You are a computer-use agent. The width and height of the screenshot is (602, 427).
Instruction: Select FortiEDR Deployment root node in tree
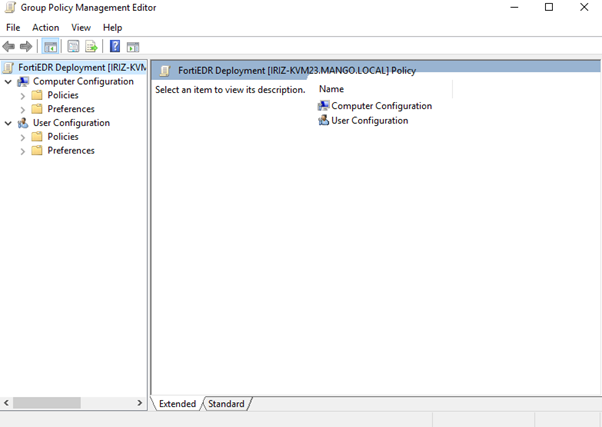coord(82,68)
